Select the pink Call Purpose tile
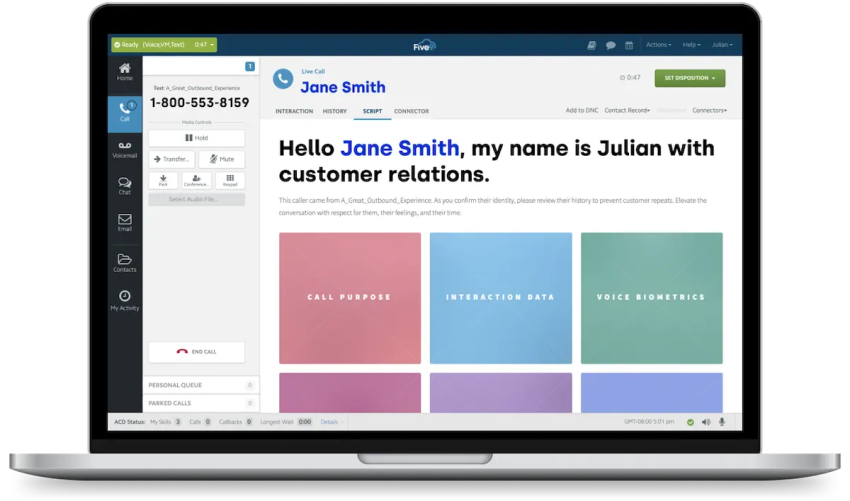850x501 pixels. click(349, 297)
